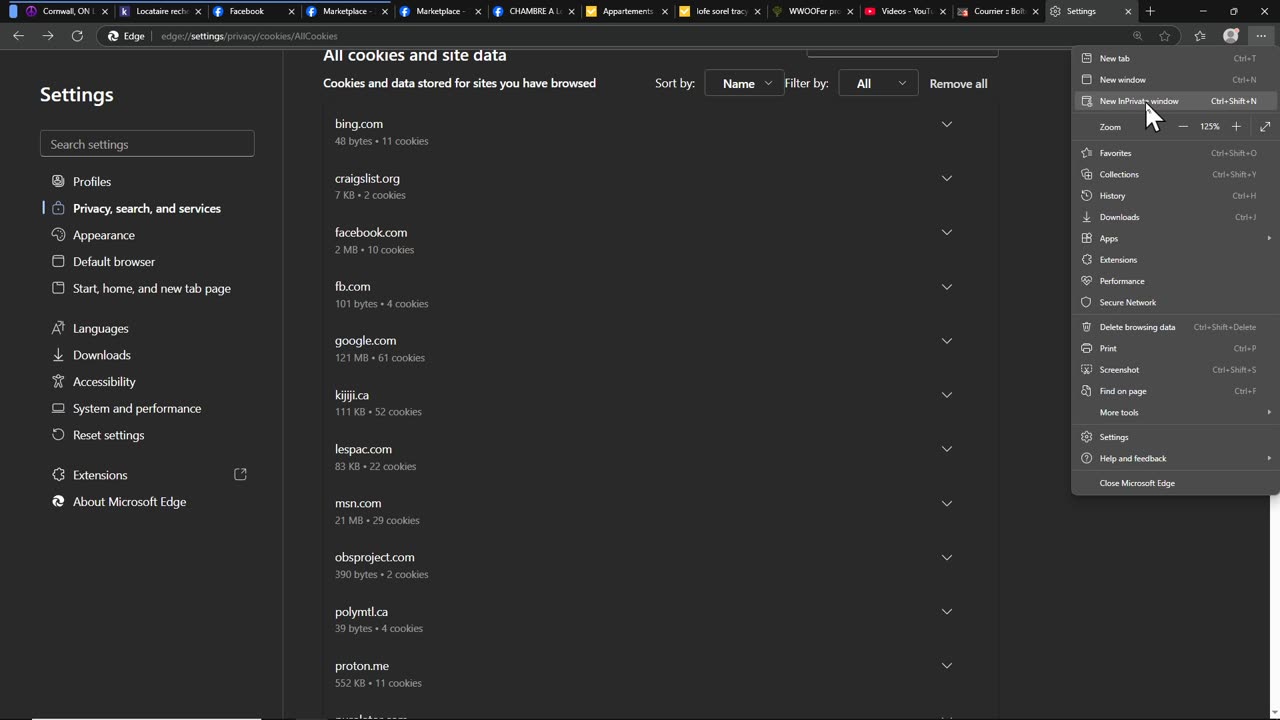
Task: Open Help and feedback submenu
Action: pyautogui.click(x=1175, y=458)
